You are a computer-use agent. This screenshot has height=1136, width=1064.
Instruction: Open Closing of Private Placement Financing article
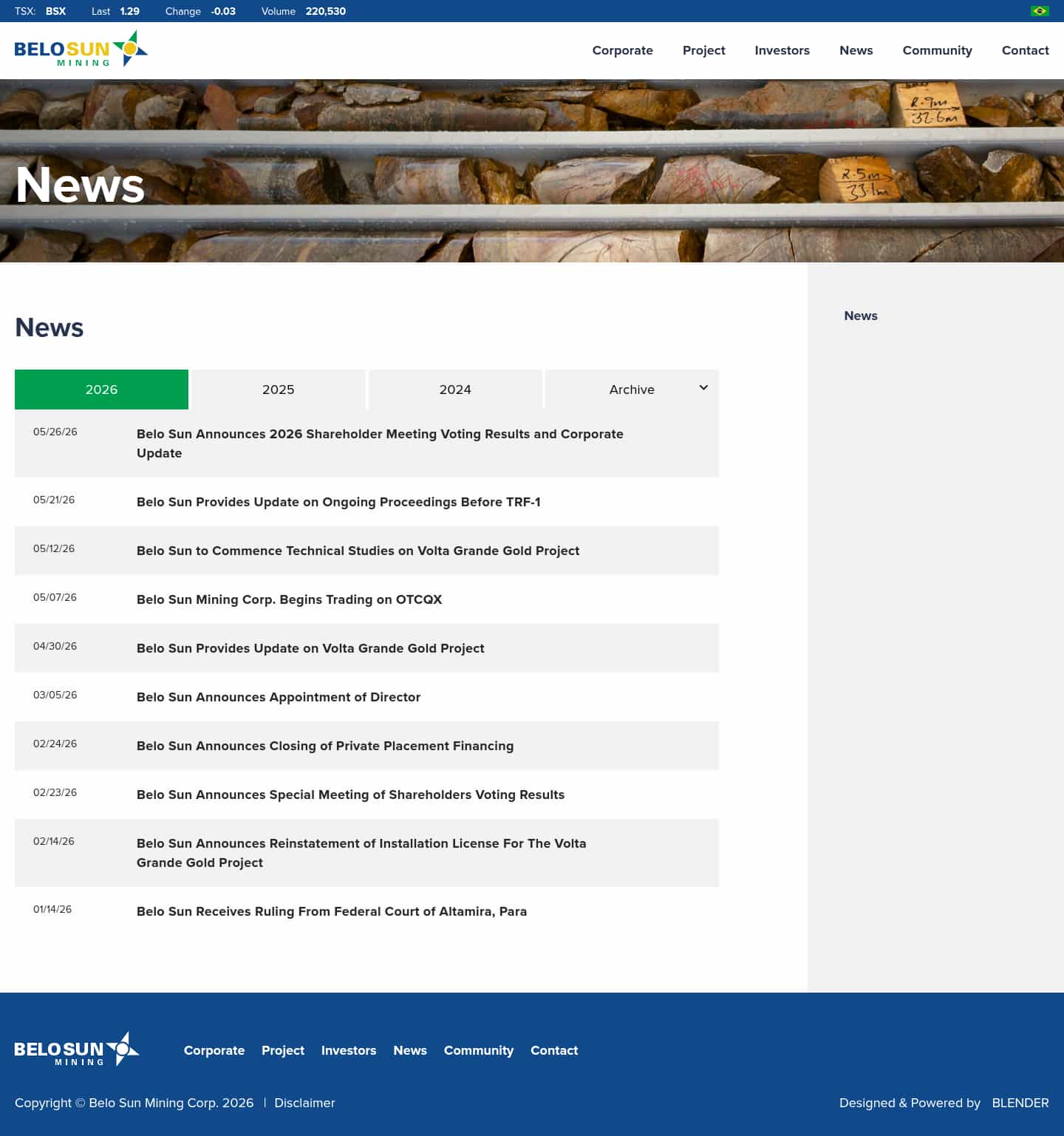[x=325, y=746]
